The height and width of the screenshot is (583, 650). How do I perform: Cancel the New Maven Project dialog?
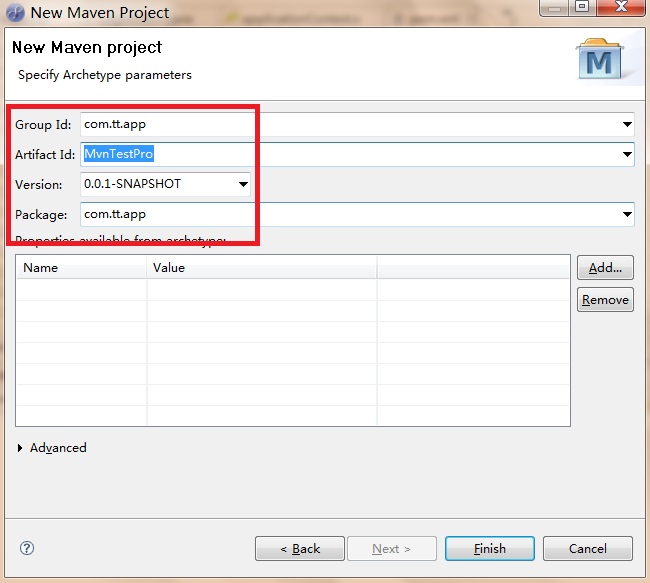coord(588,548)
